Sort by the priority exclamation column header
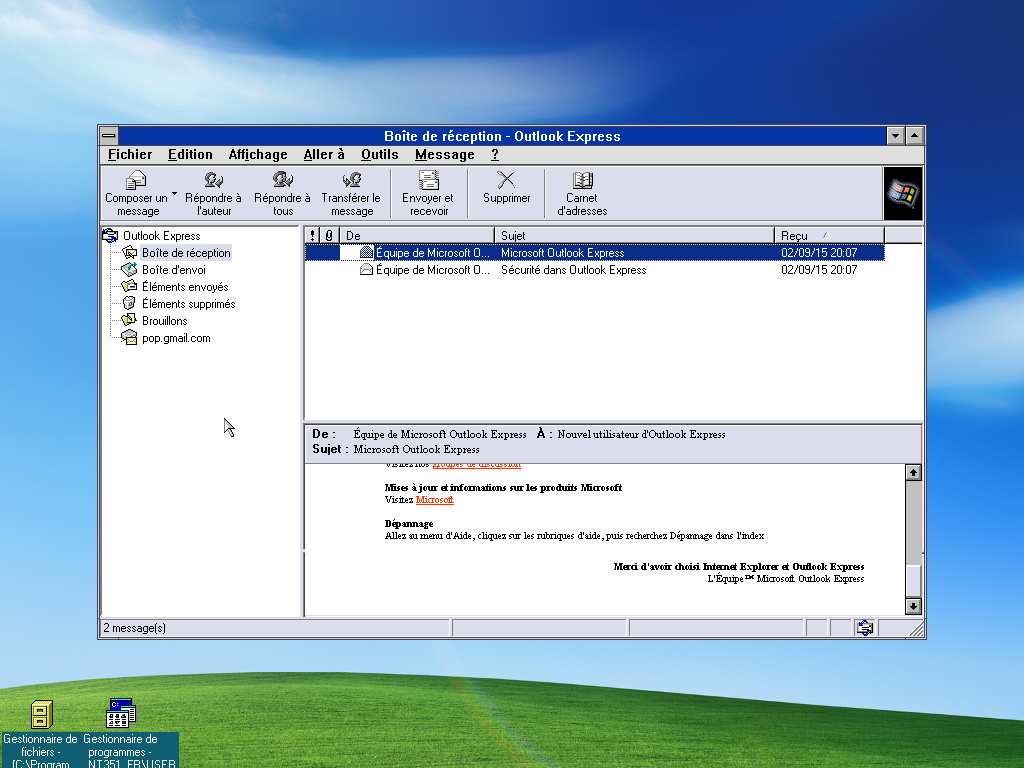The image size is (1024, 768). coord(313,236)
